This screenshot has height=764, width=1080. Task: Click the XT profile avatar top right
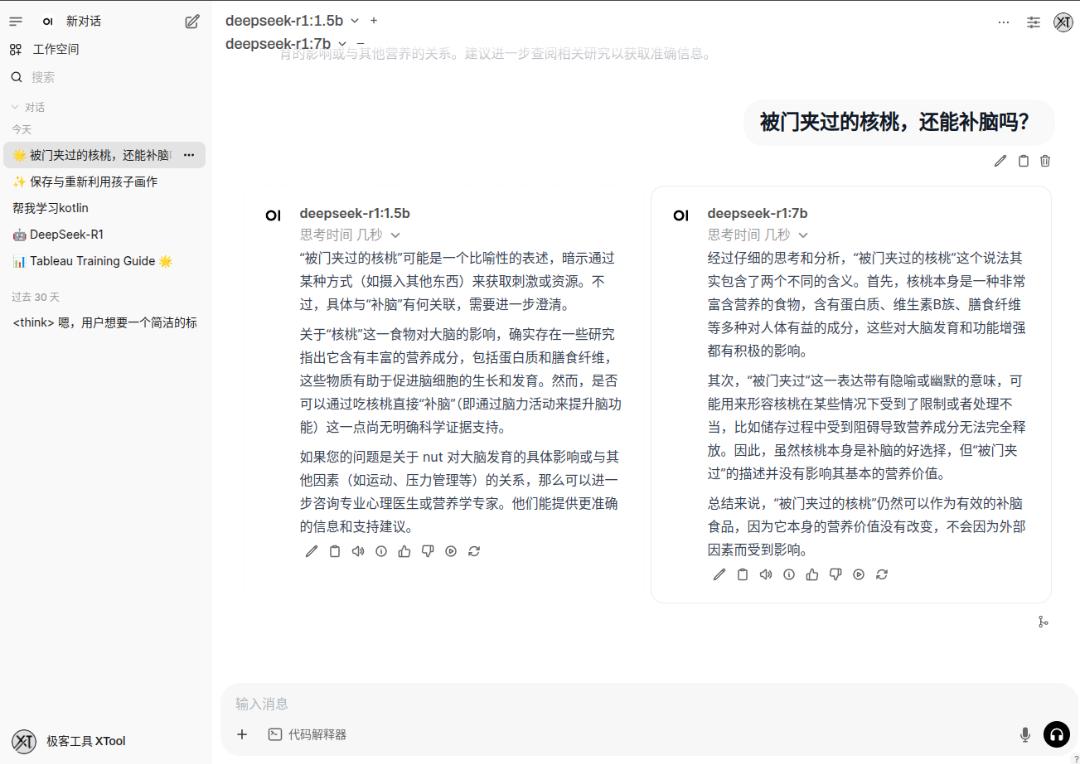coord(1063,22)
